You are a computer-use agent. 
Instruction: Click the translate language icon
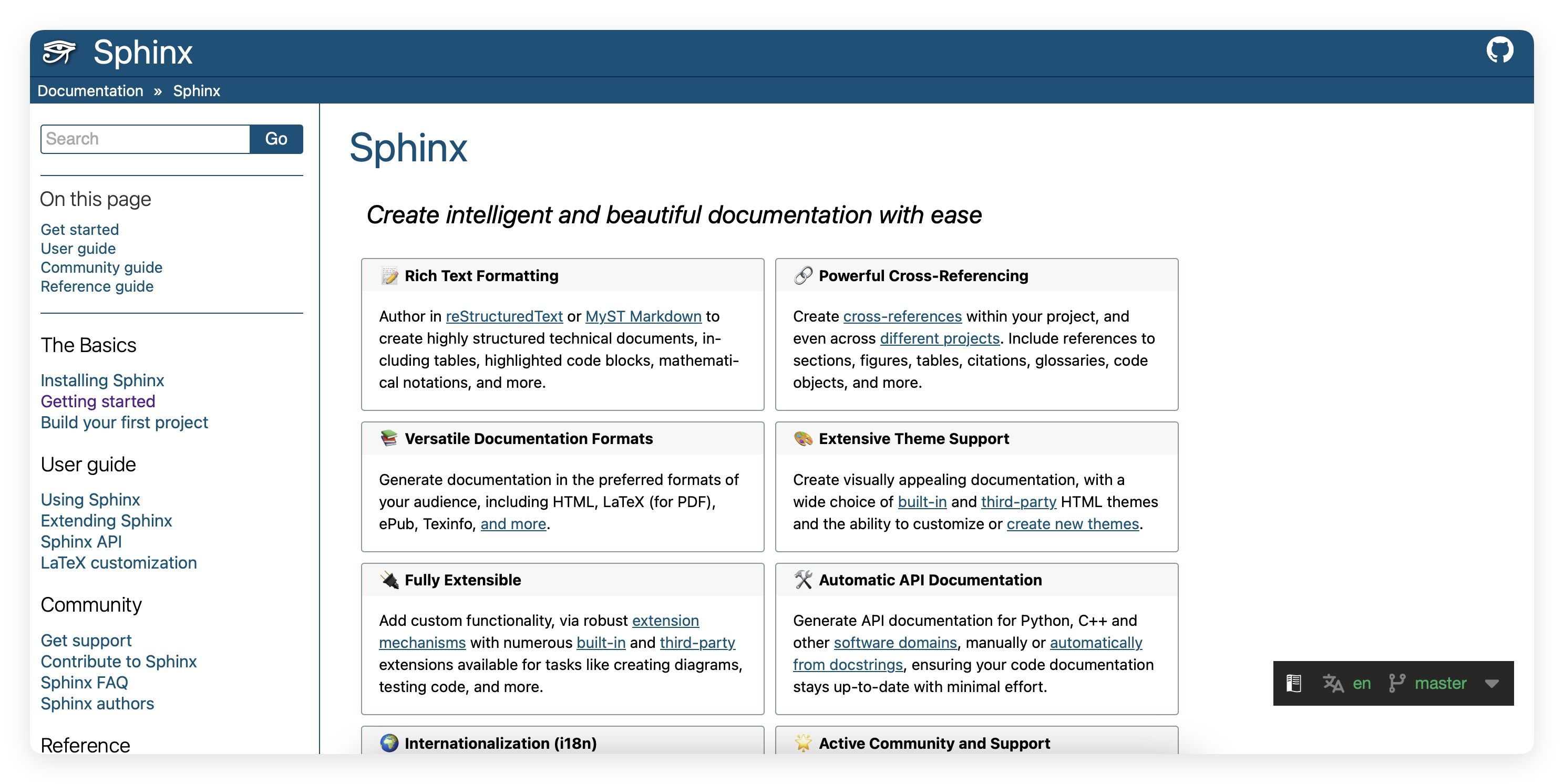click(1333, 683)
